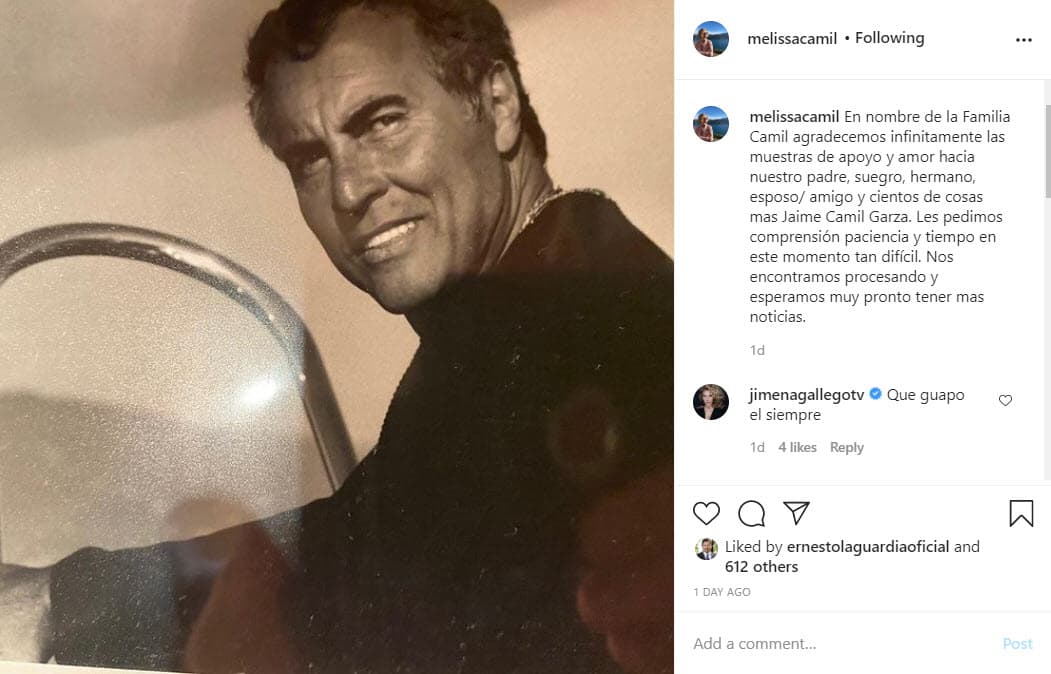Image resolution: width=1051 pixels, height=674 pixels.
Task: Click the melissacamil header profile picture
Action: point(711,39)
